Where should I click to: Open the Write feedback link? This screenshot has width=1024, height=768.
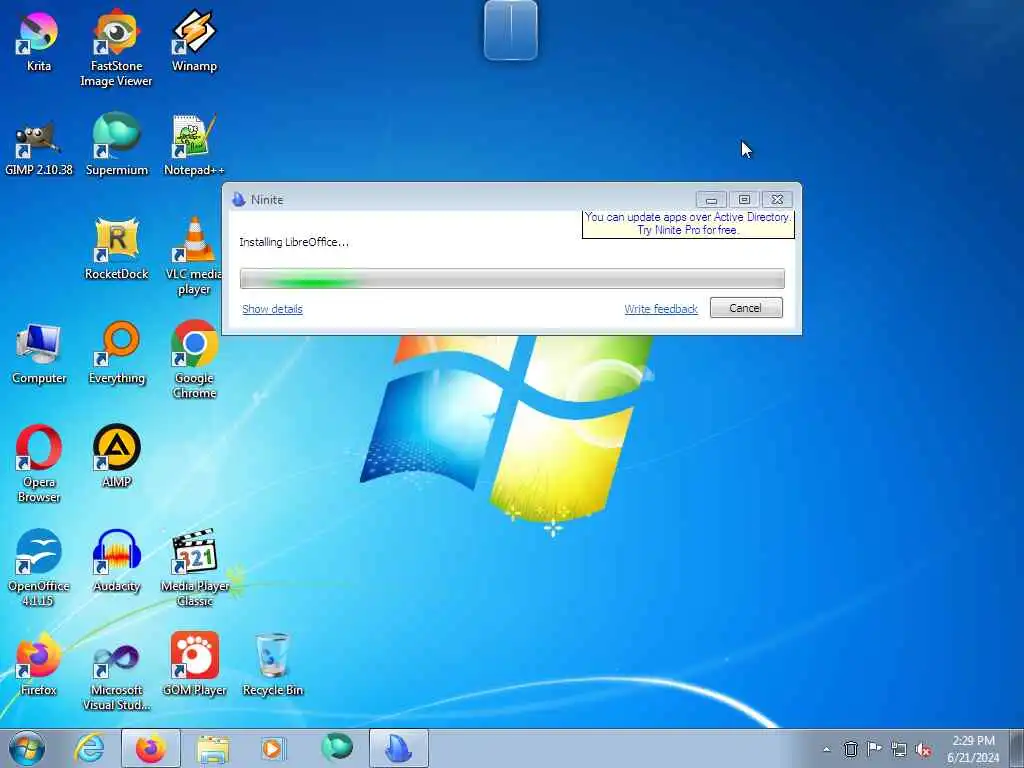pos(661,309)
